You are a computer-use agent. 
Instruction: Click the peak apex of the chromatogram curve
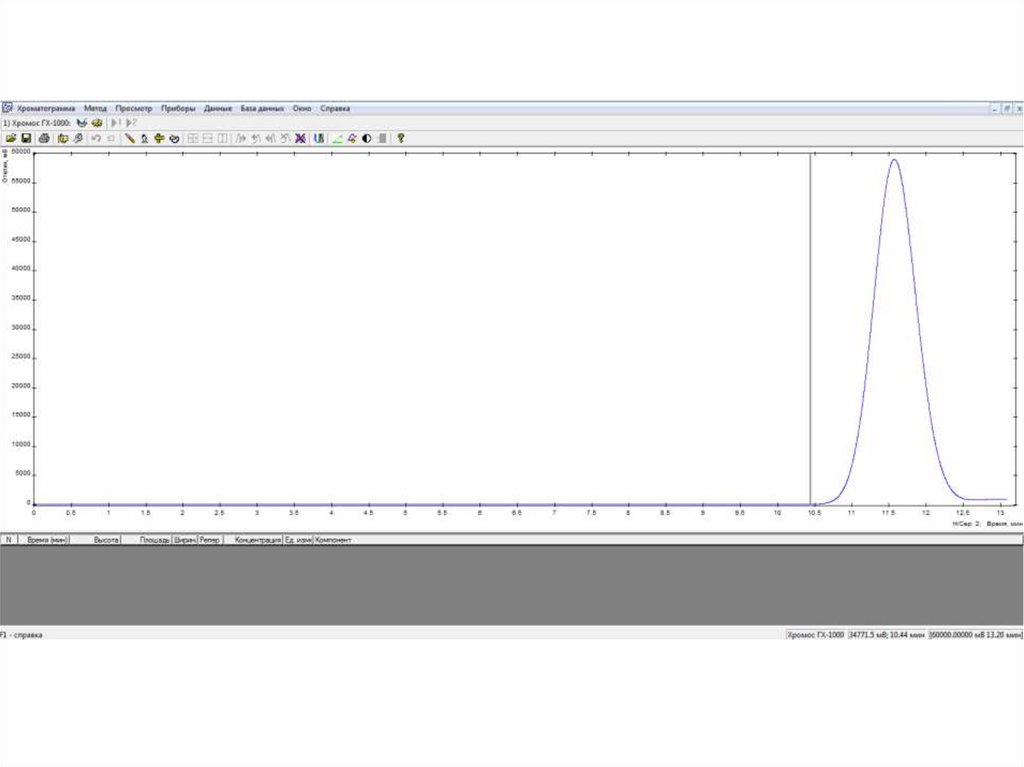[893, 160]
